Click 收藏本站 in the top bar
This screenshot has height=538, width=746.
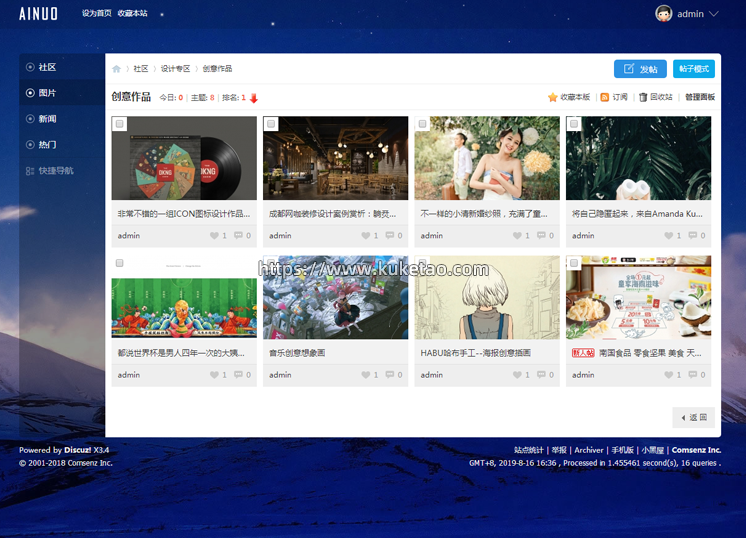point(132,13)
